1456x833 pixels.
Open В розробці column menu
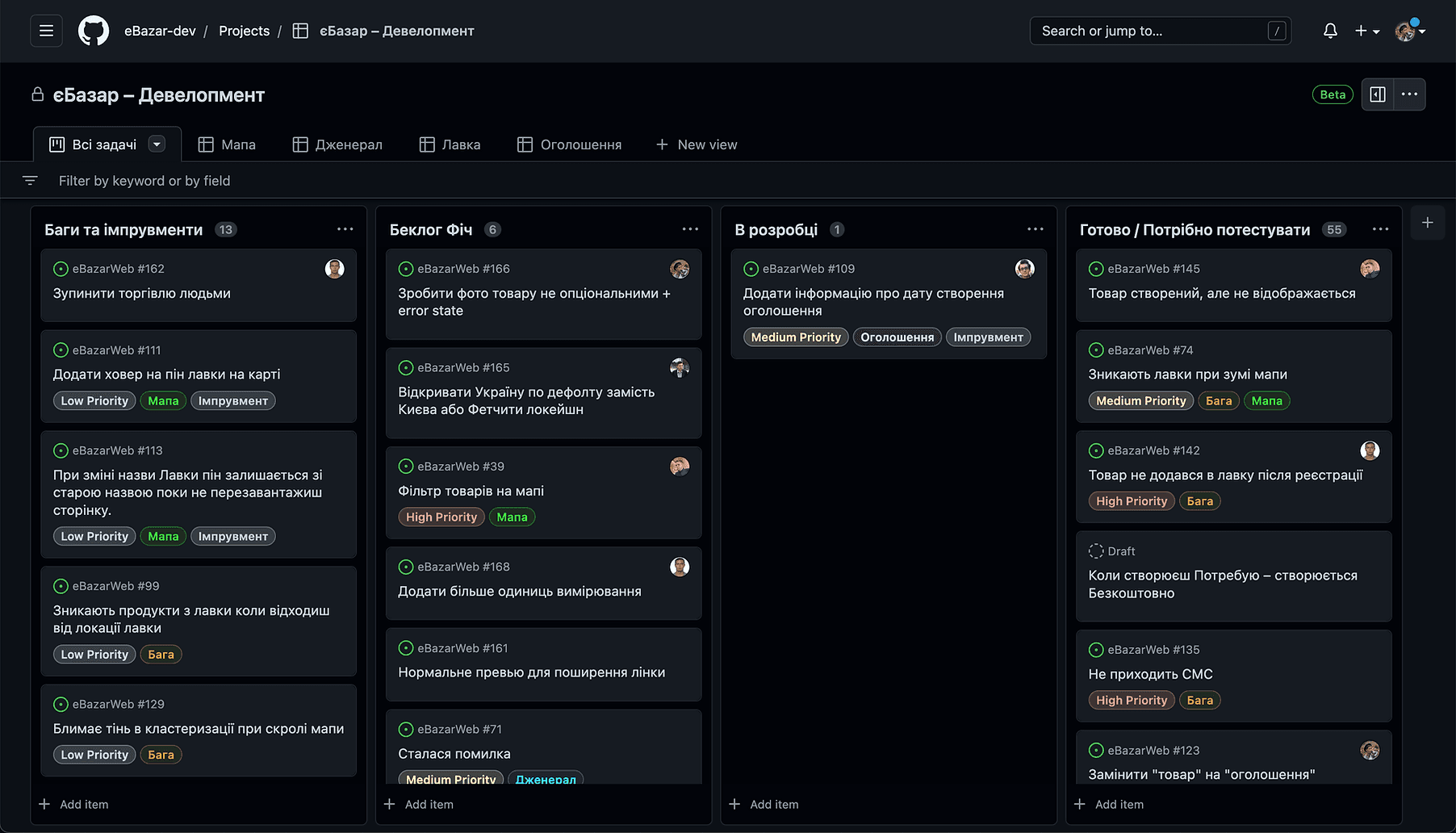[x=1036, y=229]
